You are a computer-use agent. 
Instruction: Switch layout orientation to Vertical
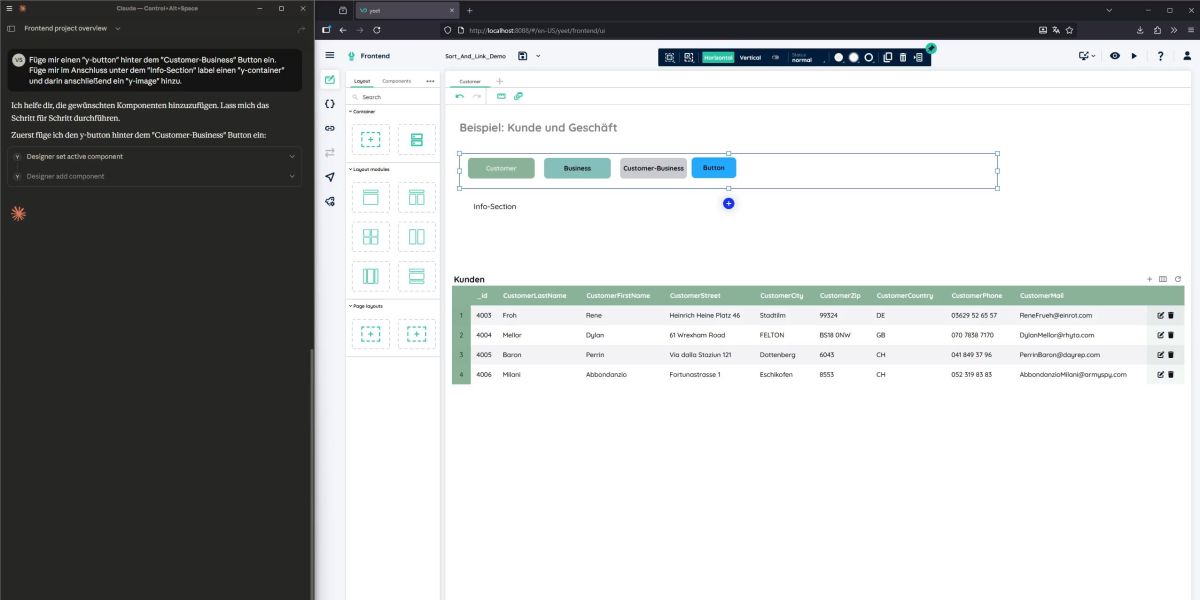pyautogui.click(x=750, y=57)
